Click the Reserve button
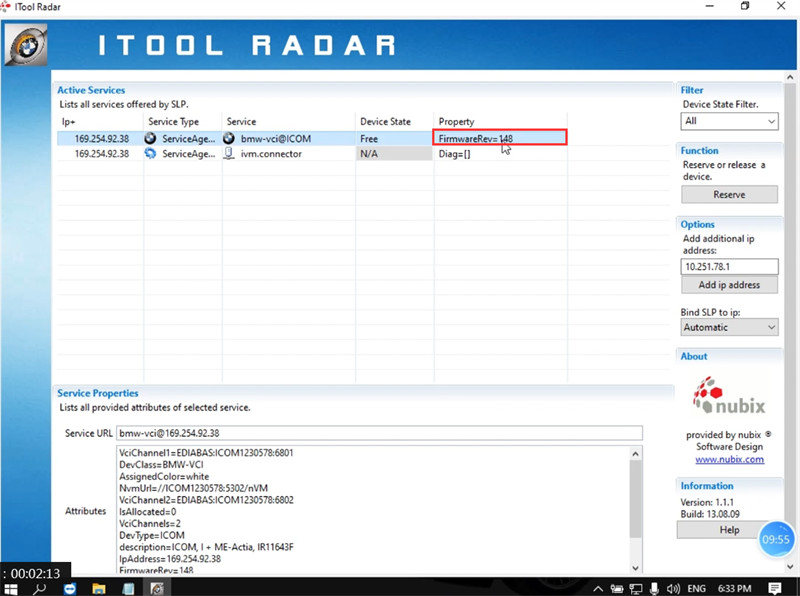Viewport: 800px width, 596px height. click(729, 194)
